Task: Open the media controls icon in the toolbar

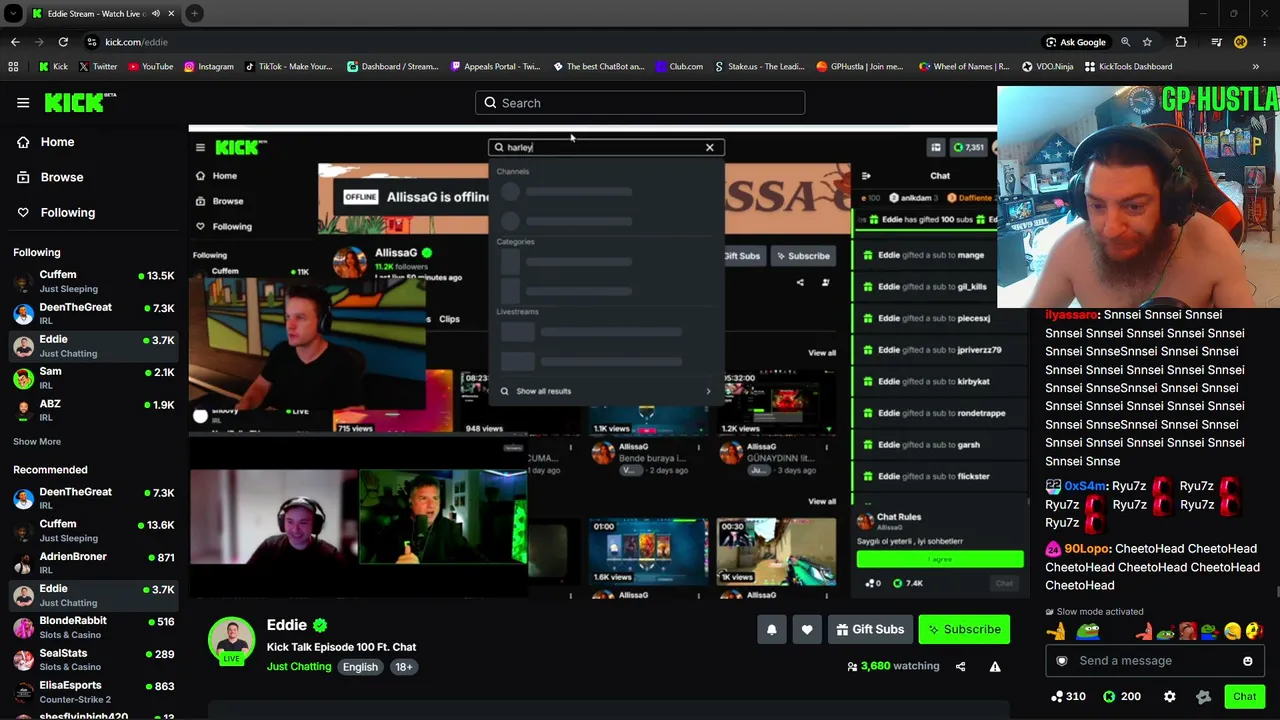Action: coord(1216,42)
